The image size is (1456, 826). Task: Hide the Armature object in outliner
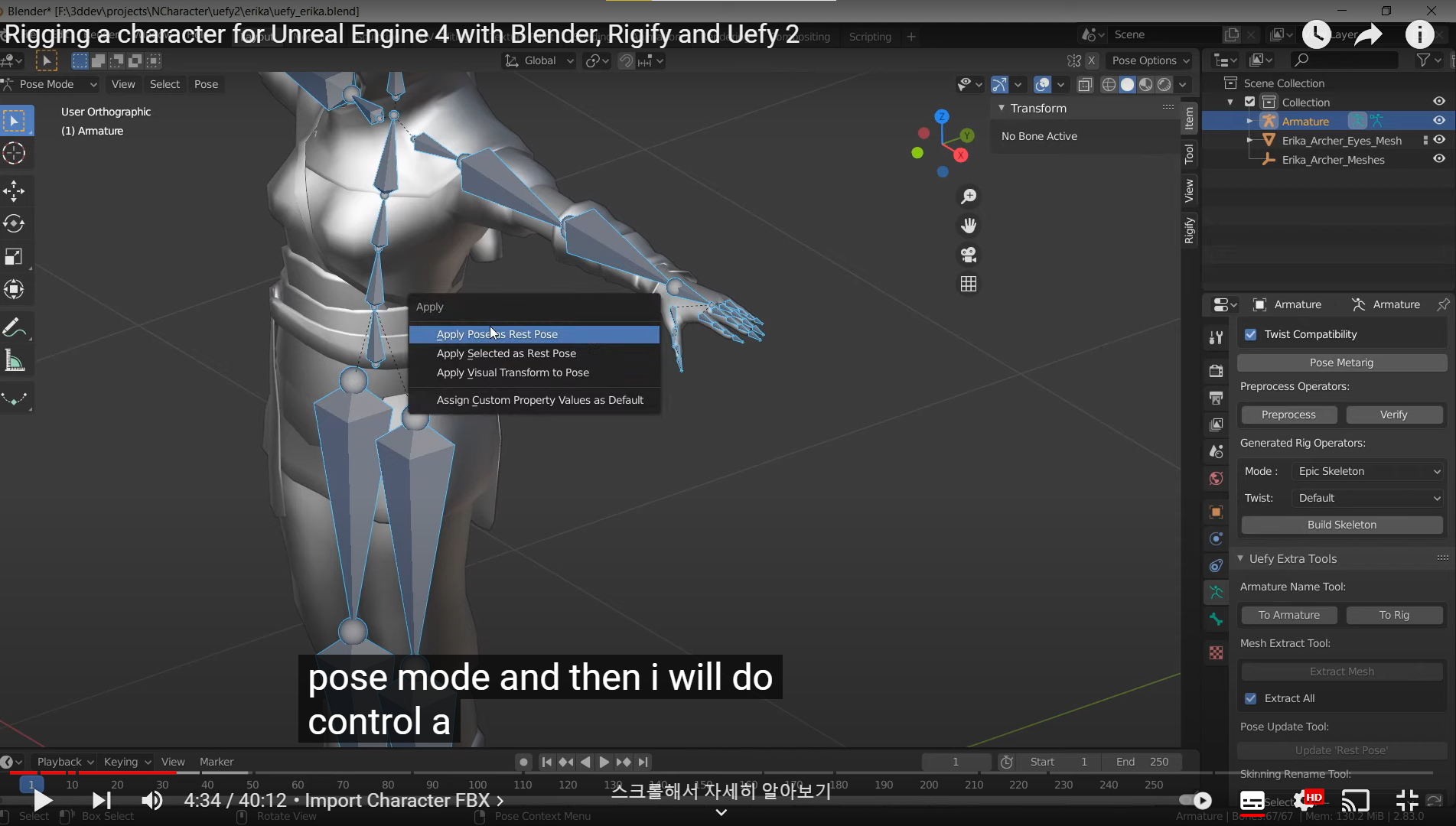pos(1439,121)
